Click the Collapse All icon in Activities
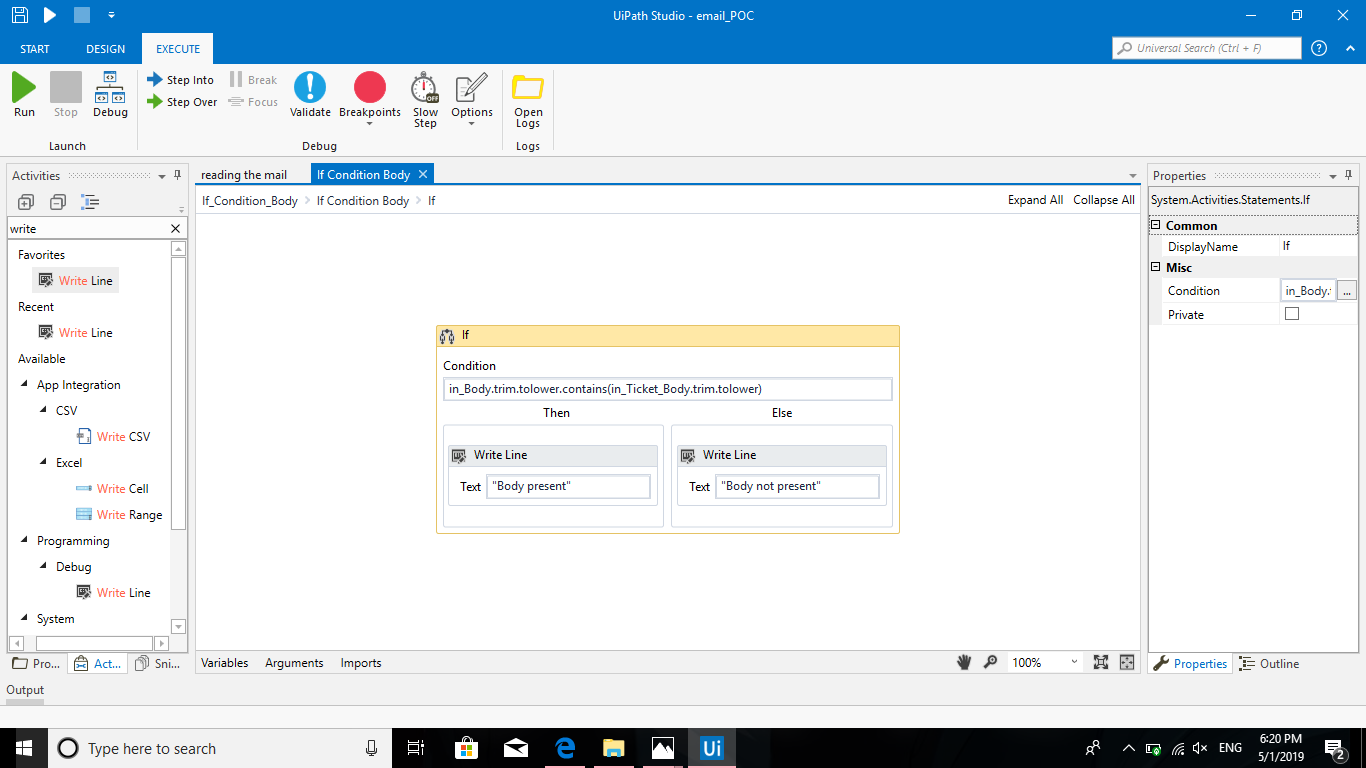This screenshot has height=768, width=1366. click(58, 202)
